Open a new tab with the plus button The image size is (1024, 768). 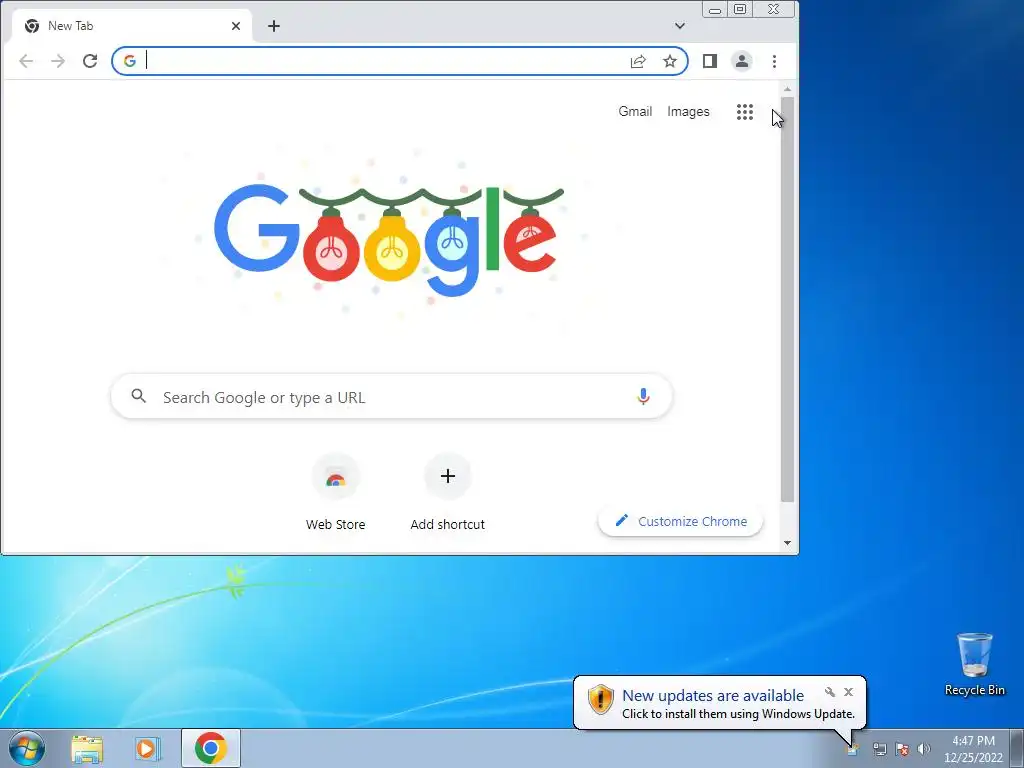tap(274, 26)
